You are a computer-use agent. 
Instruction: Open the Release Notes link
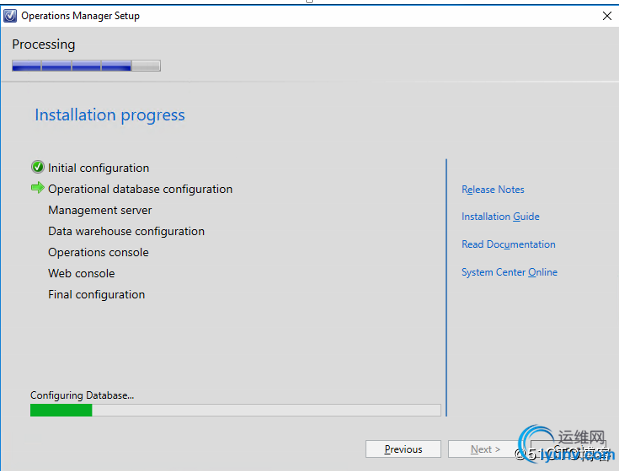click(493, 189)
